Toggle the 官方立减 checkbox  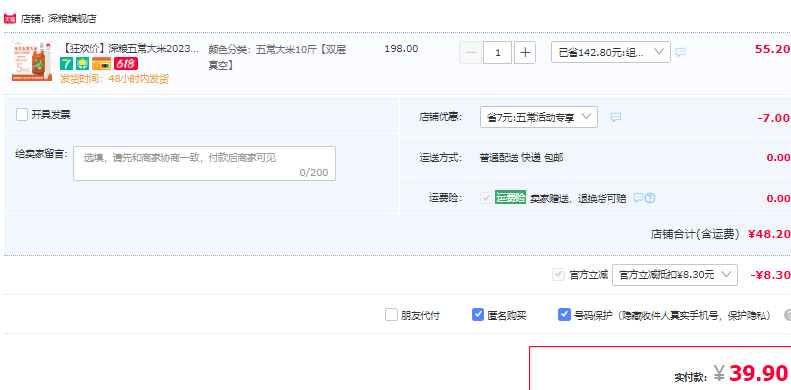(558, 275)
